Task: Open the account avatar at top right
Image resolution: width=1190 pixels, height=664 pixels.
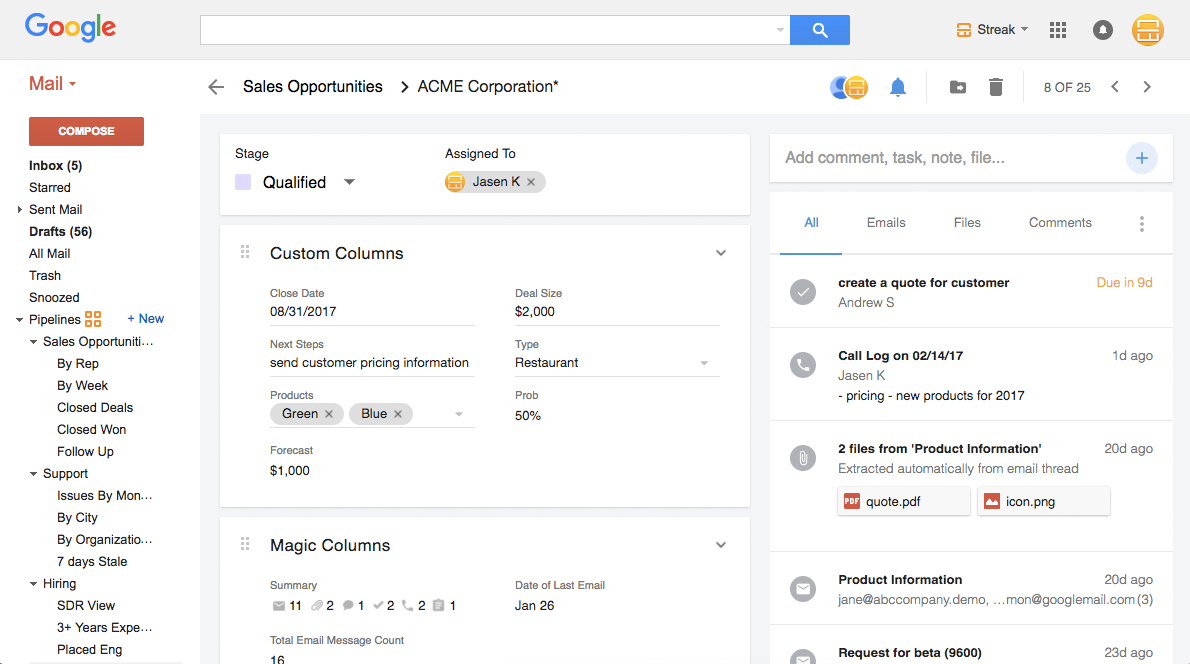Action: 1148,30
